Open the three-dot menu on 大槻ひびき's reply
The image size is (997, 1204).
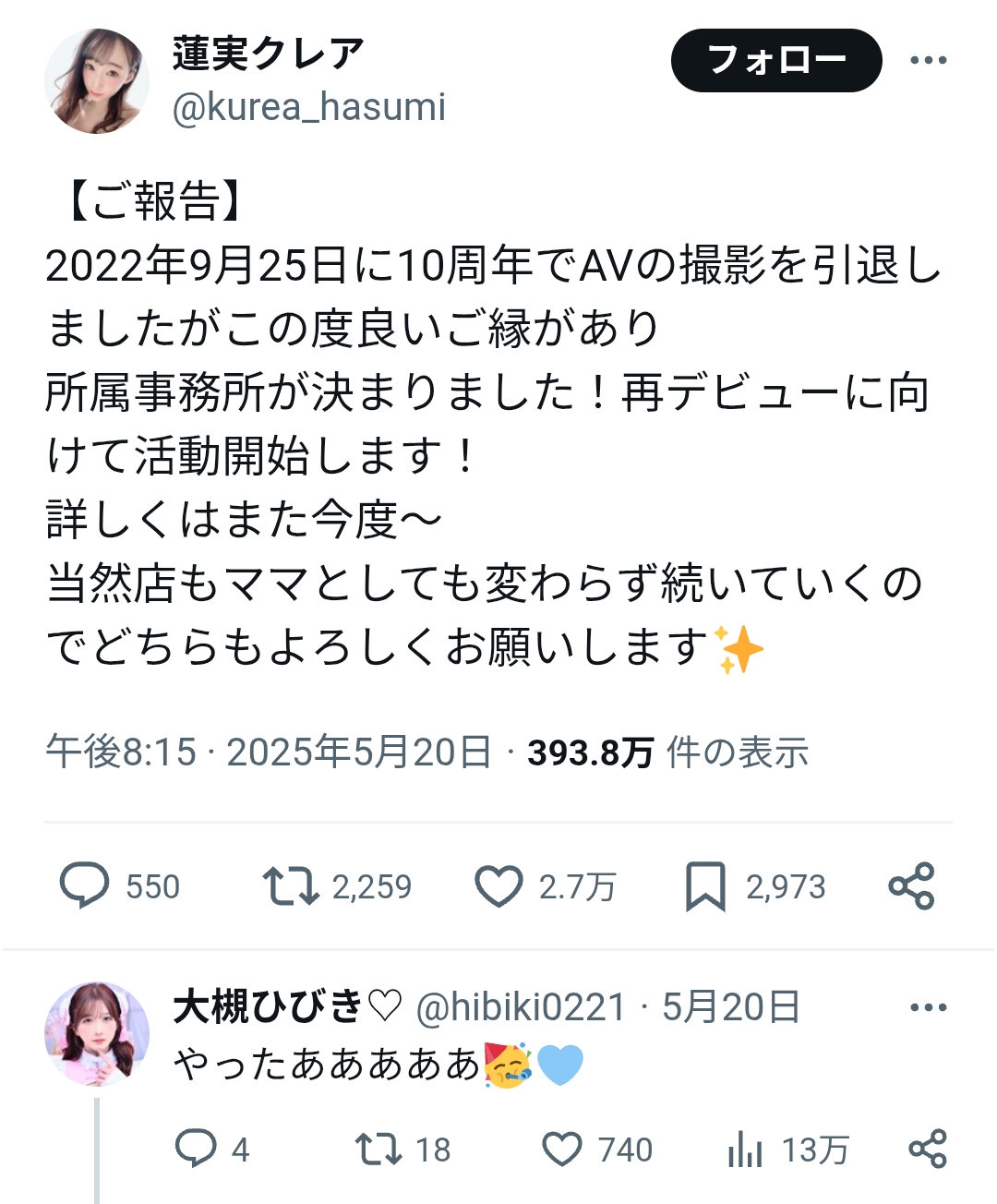click(x=928, y=1007)
